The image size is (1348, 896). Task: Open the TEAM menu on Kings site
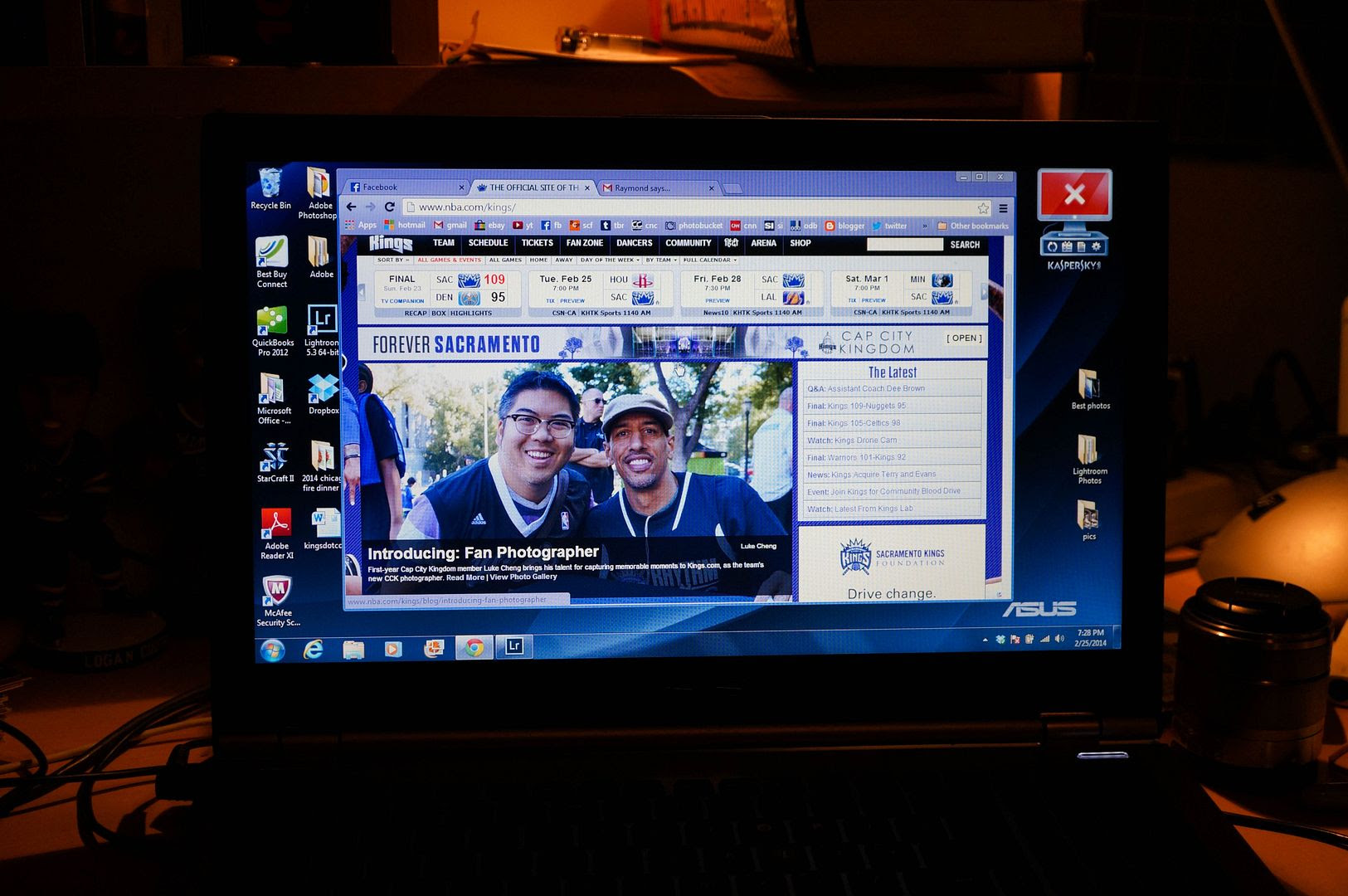444,243
